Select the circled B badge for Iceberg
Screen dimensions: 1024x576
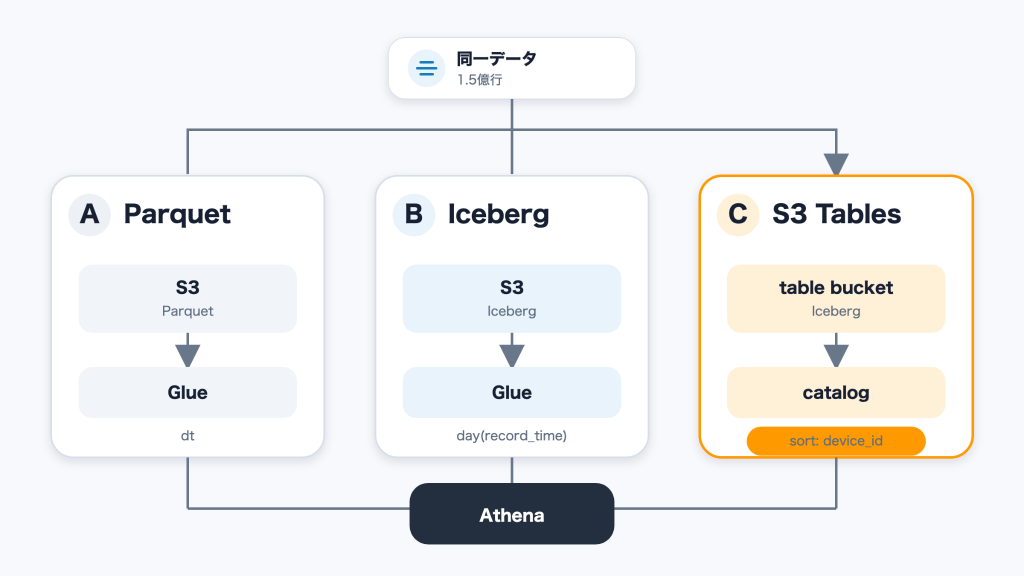click(413, 214)
